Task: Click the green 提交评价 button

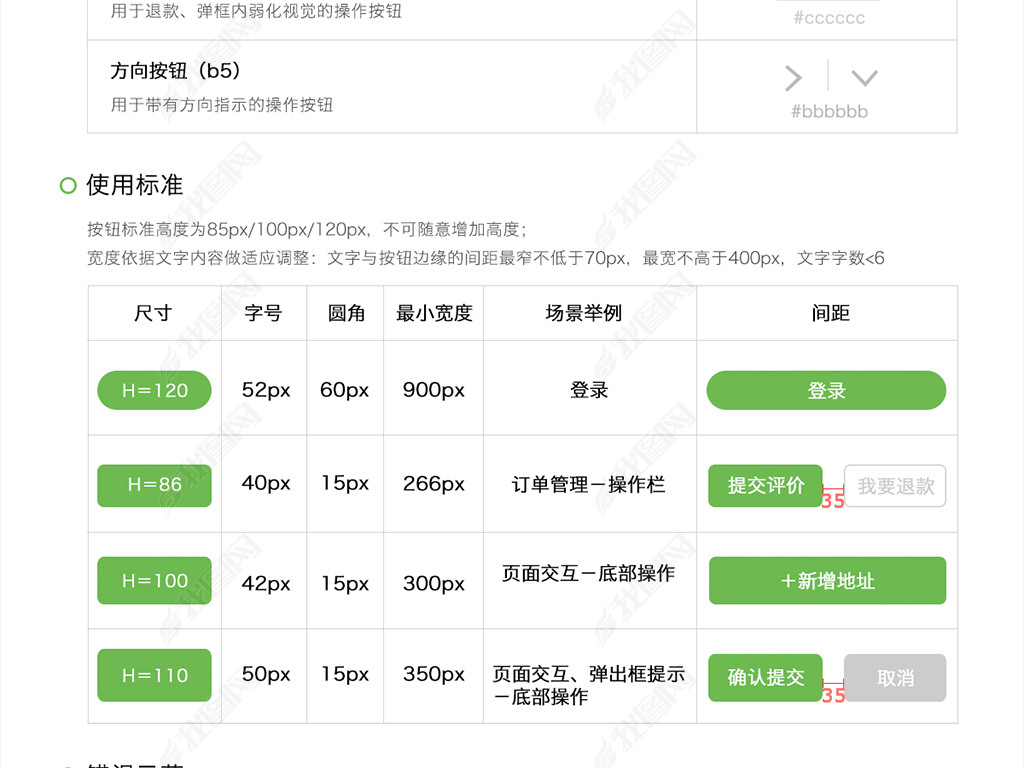Action: (765, 486)
